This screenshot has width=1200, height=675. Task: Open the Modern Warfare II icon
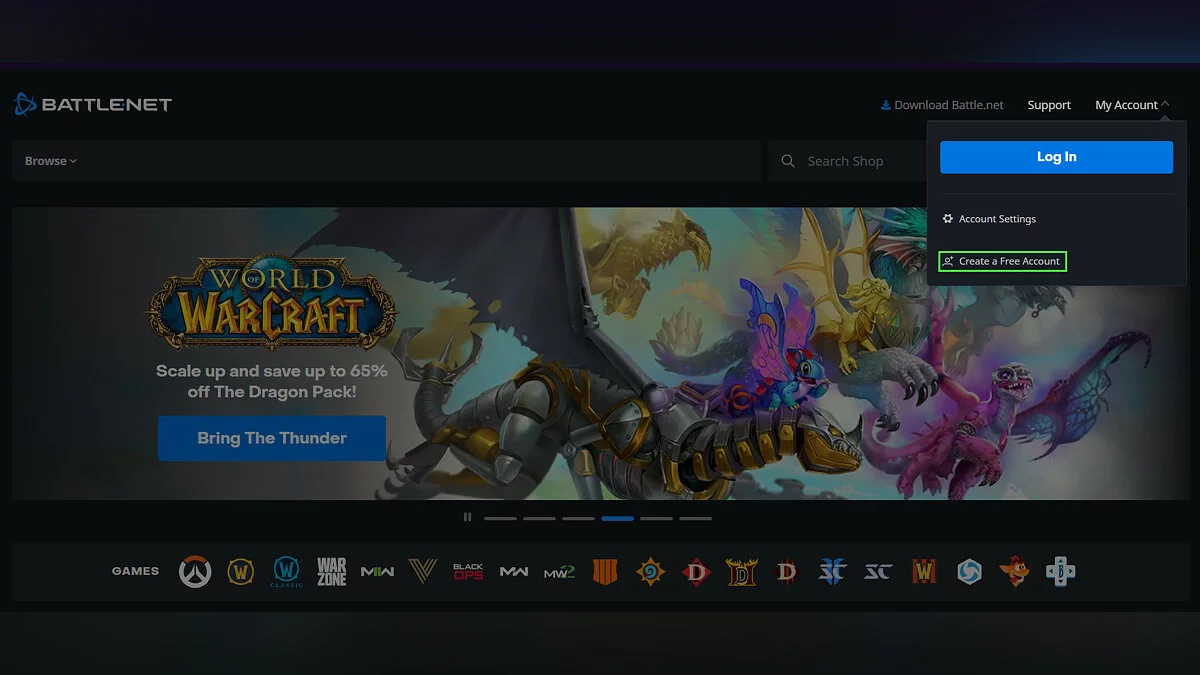coord(559,572)
